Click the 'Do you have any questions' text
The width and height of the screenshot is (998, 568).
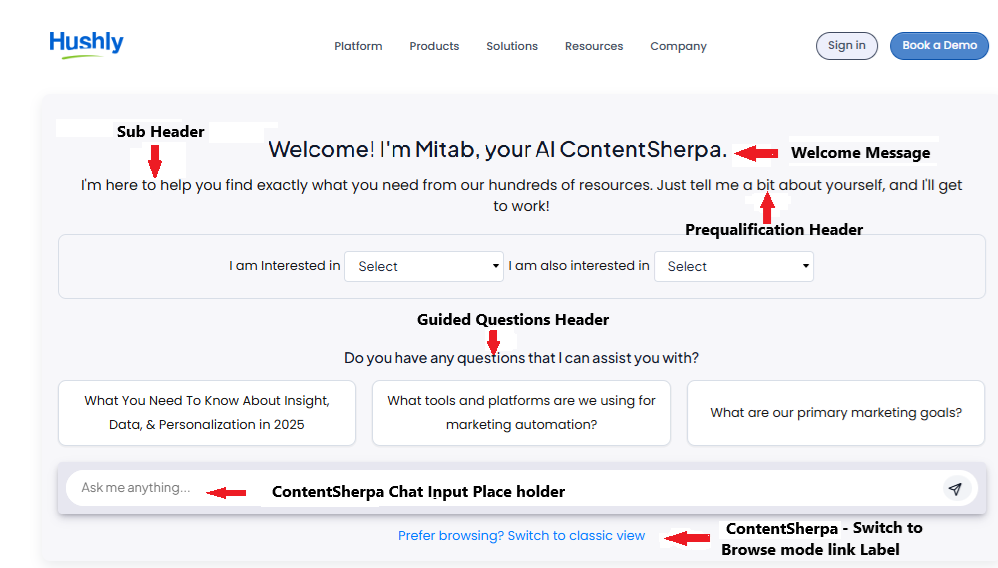(x=521, y=358)
